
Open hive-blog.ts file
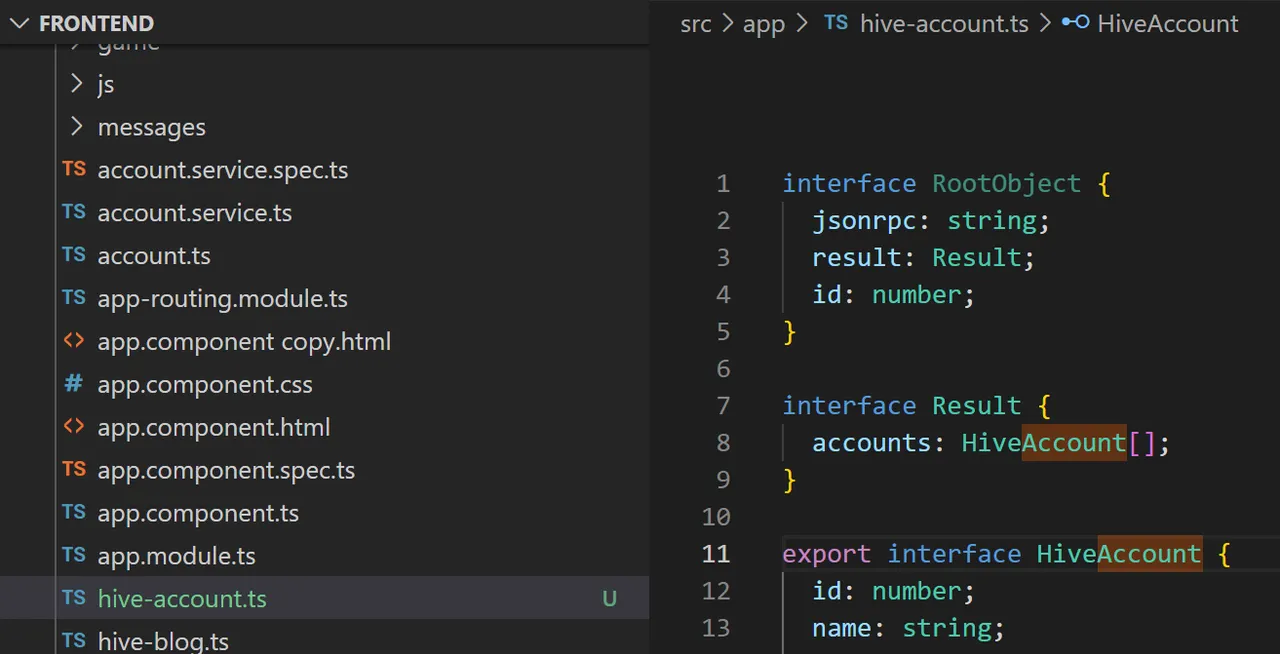point(163,642)
